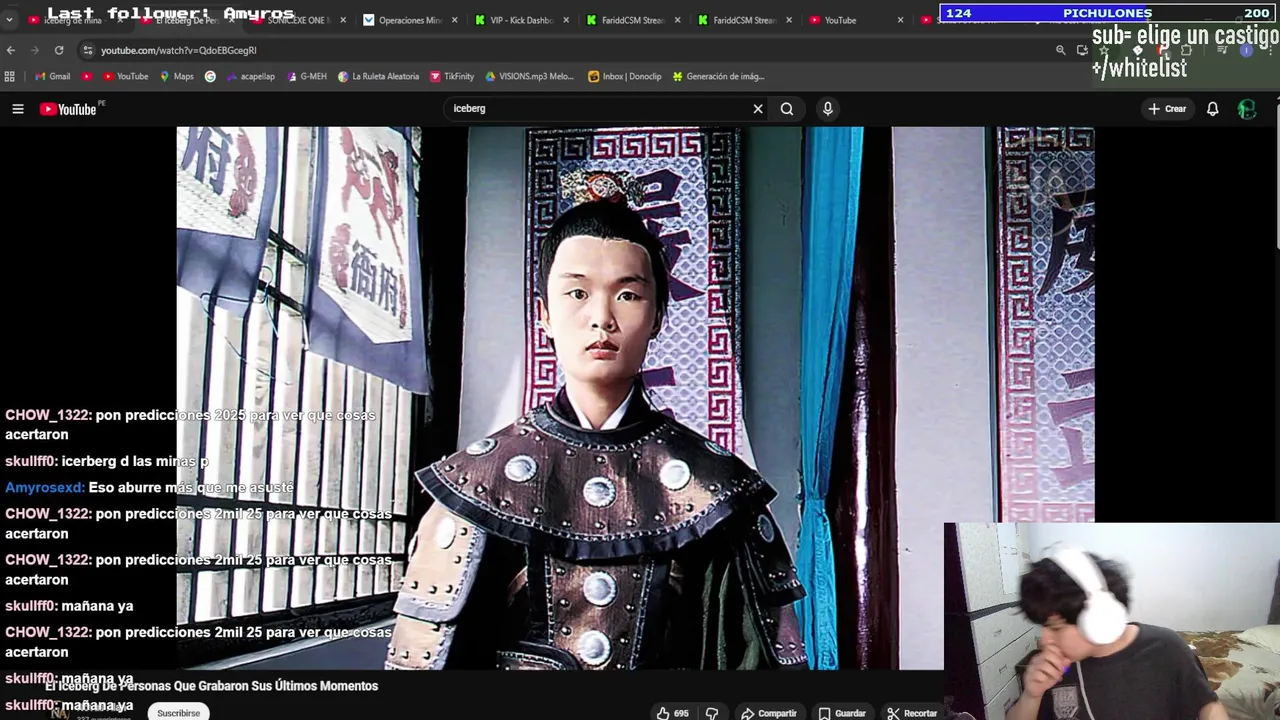Open the TikFinity bookmark
The width and height of the screenshot is (1280, 720).
[x=452, y=76]
